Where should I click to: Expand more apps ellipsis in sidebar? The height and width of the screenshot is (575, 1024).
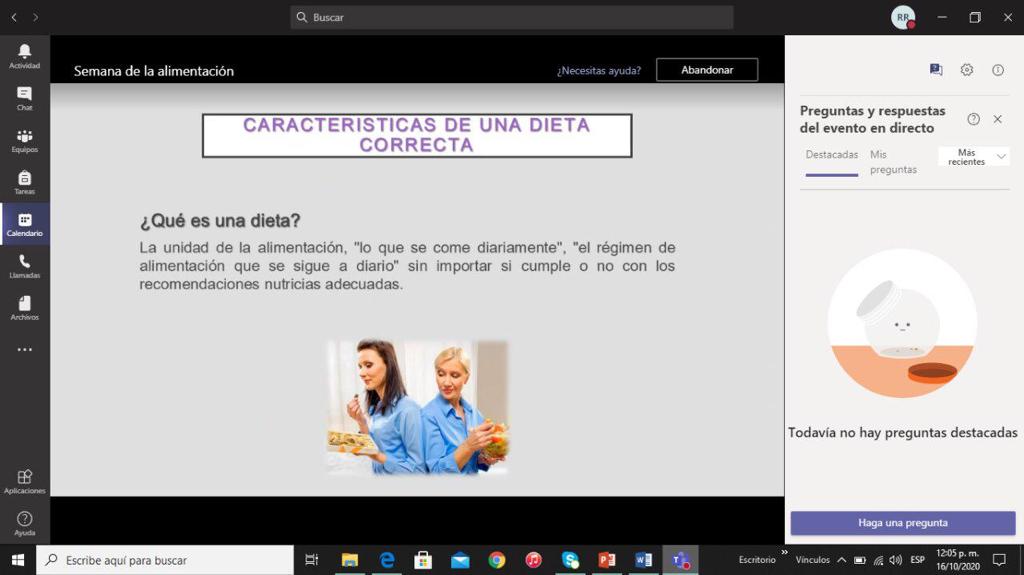24,350
